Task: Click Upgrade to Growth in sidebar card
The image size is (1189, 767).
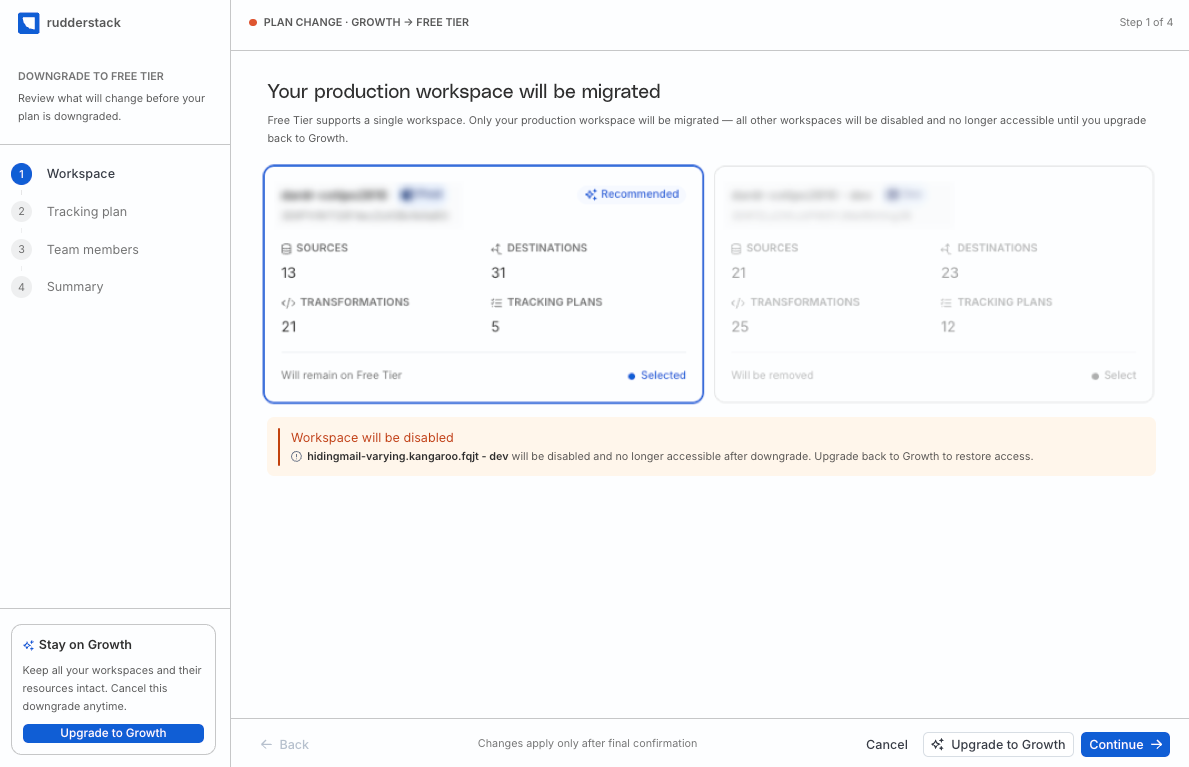Action: pos(113,734)
